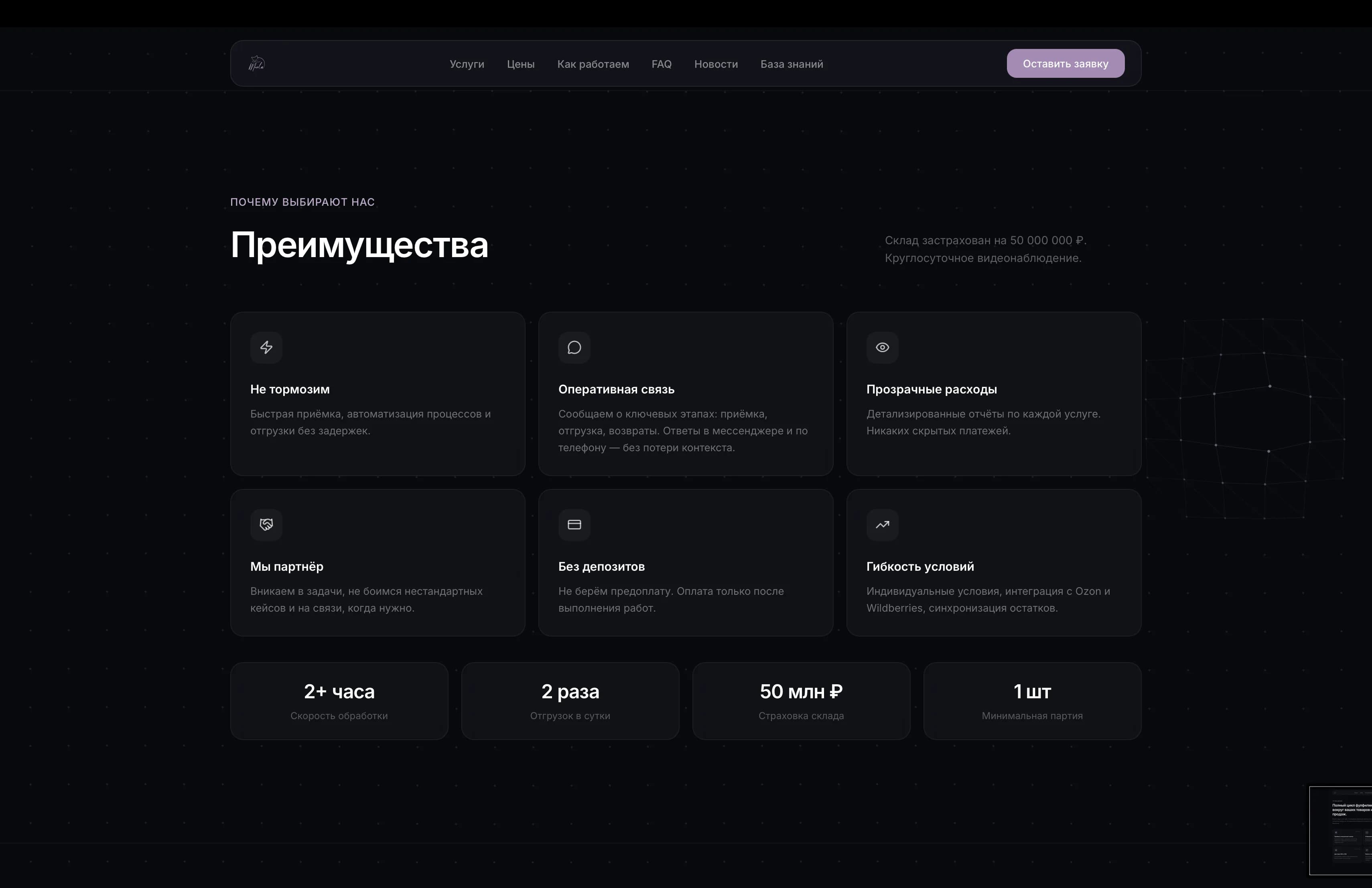Open the Услуги menu item
This screenshot has width=1372, height=888.
[467, 64]
